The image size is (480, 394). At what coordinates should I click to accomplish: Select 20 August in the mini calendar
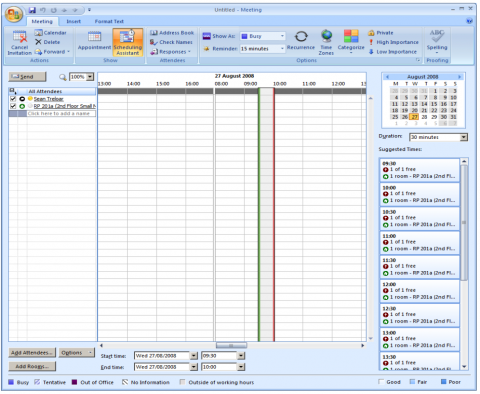coord(414,110)
